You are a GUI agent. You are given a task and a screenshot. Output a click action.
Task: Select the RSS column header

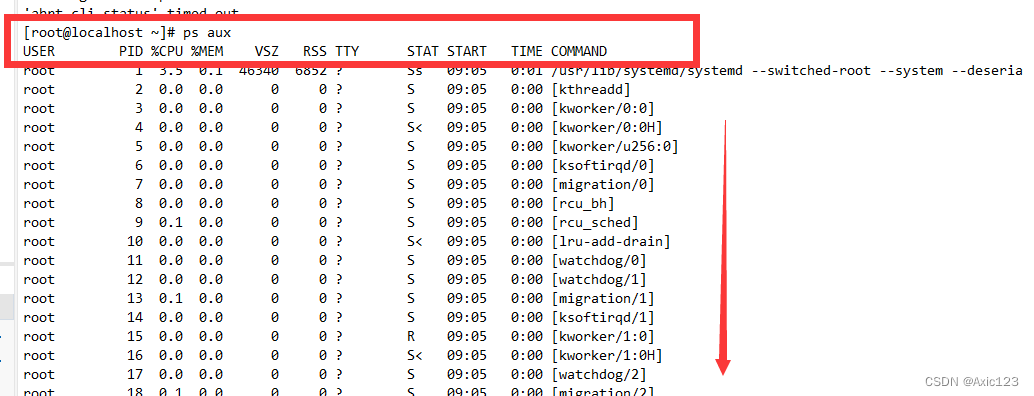click(315, 51)
